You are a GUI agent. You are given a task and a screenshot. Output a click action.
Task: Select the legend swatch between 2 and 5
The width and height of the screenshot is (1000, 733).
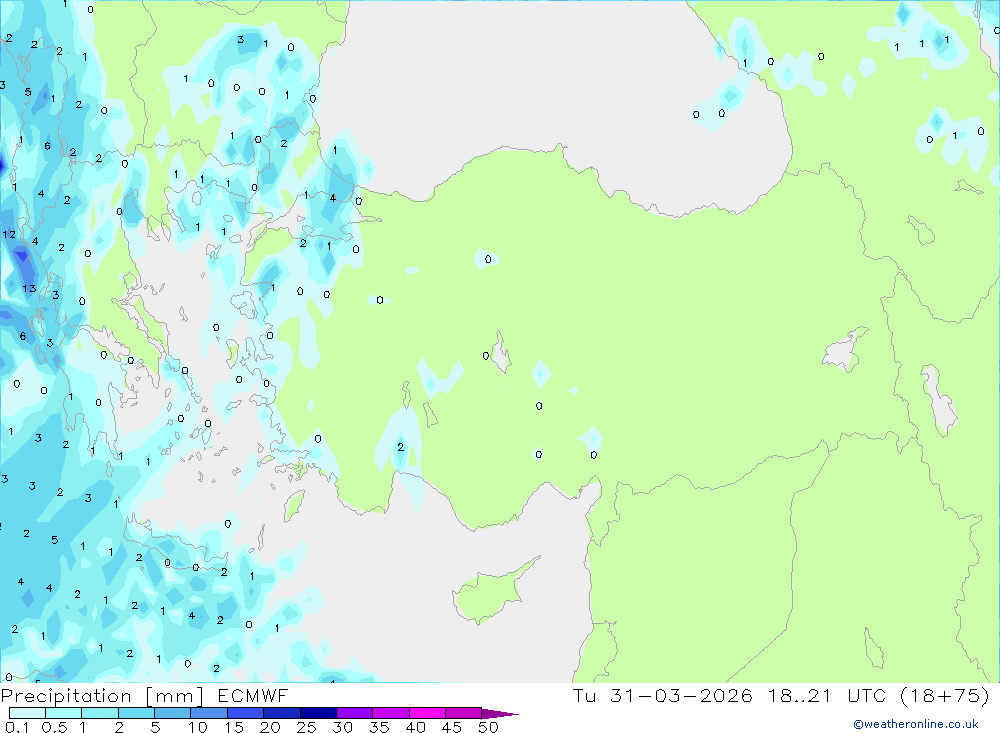136,713
